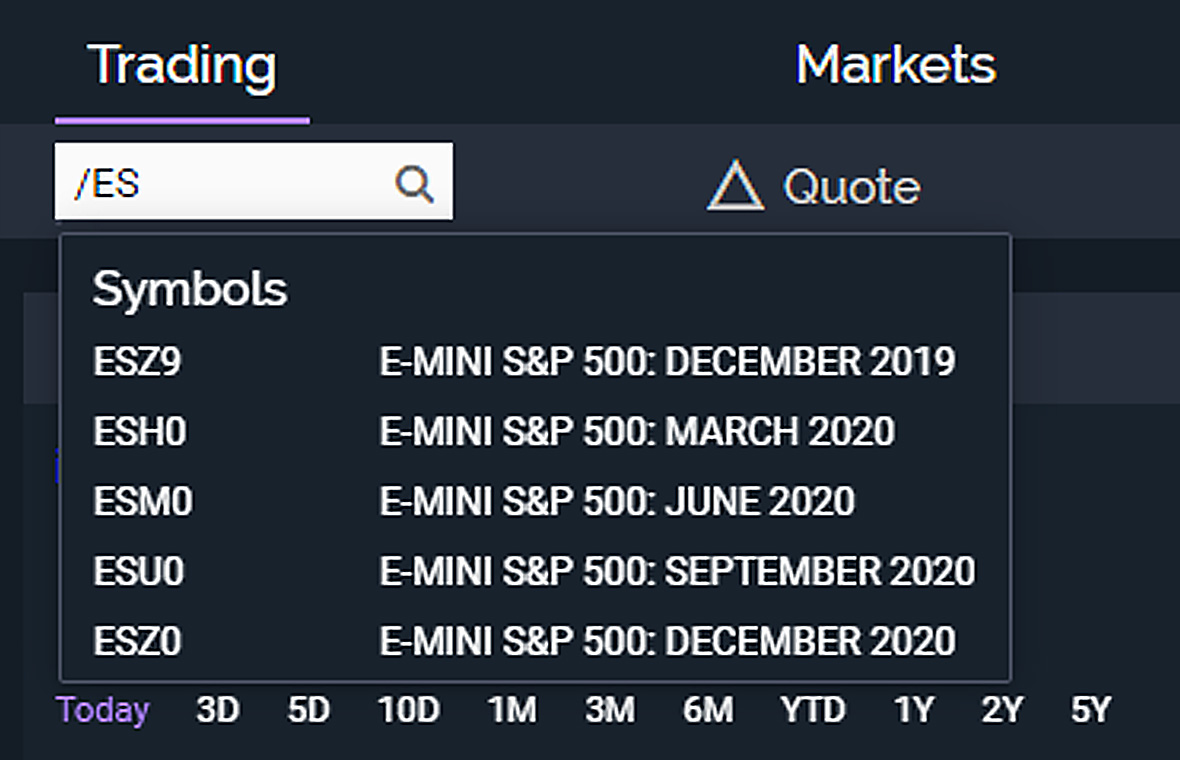Select the 5D chart range
Viewport: 1180px width, 760px height.
tap(308, 711)
